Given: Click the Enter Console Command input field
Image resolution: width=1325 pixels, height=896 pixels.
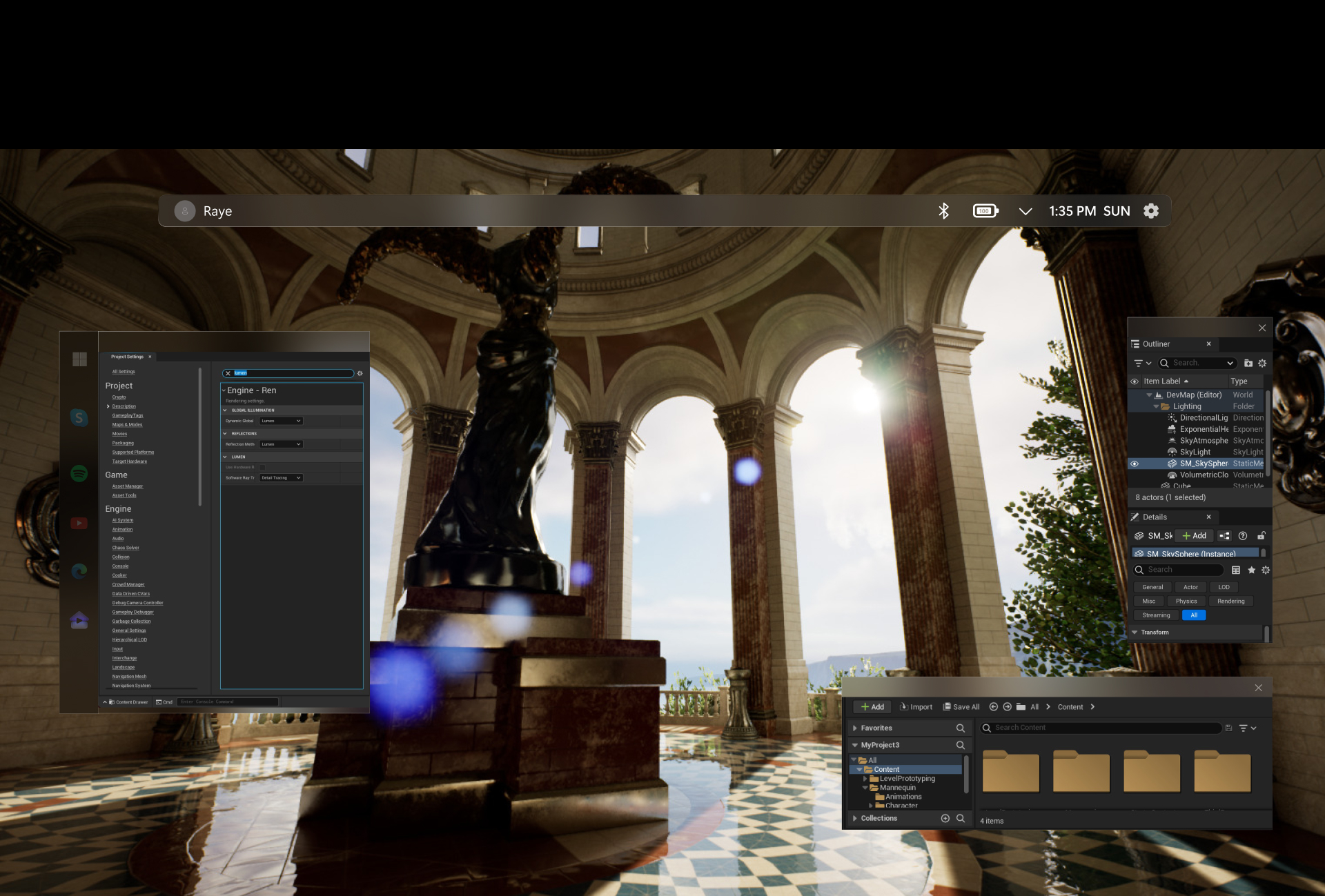Looking at the screenshot, I should [x=228, y=701].
